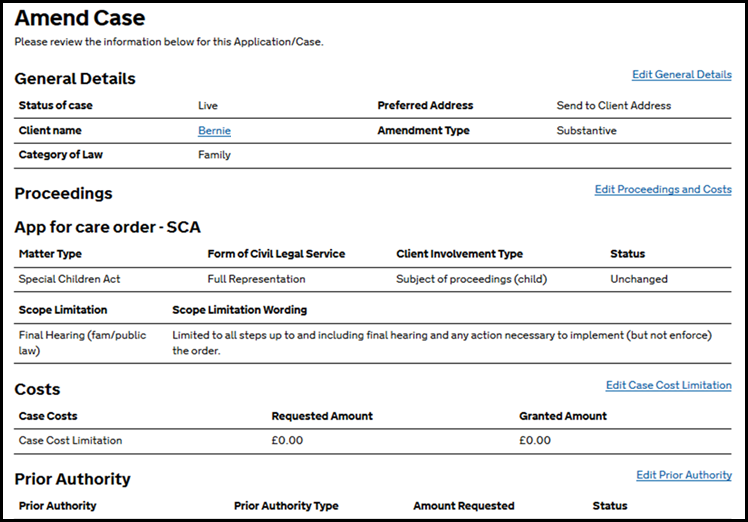
Task: Click the Live case status value
Action: pos(208,106)
